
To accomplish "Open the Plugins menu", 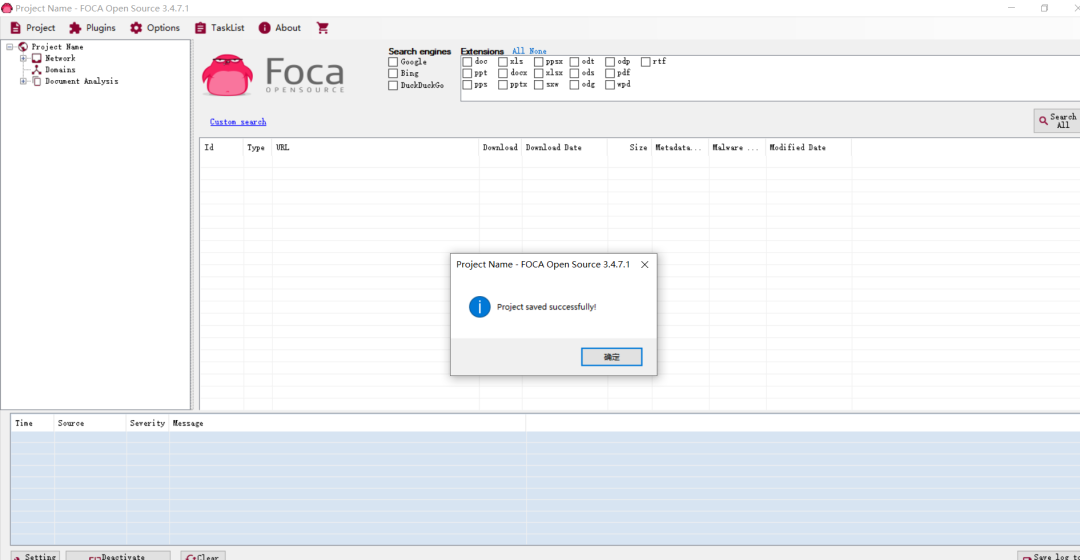I will tap(92, 28).
